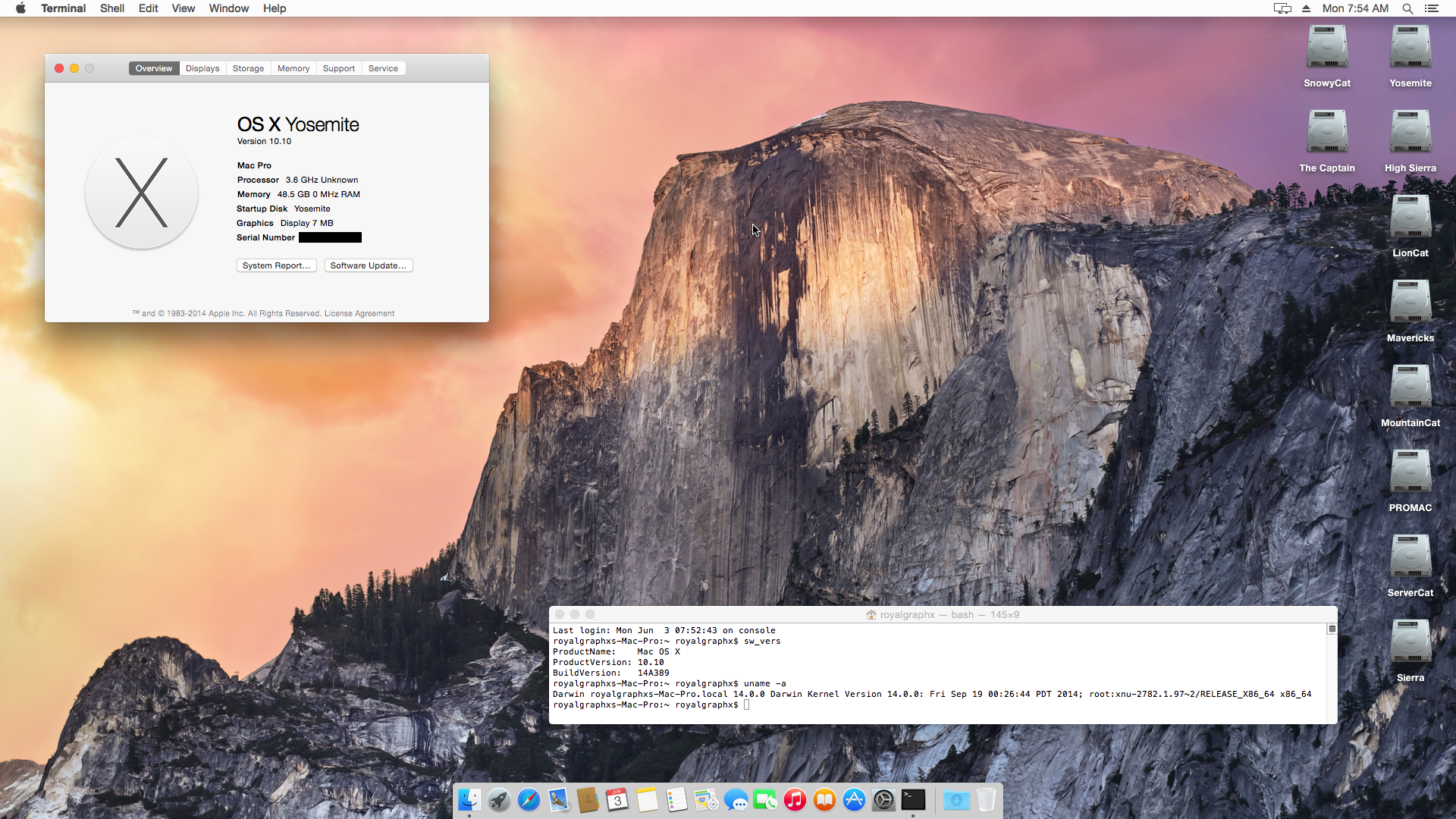This screenshot has width=1456, height=819.
Task: Open Messages app in the Dock
Action: (x=736, y=799)
